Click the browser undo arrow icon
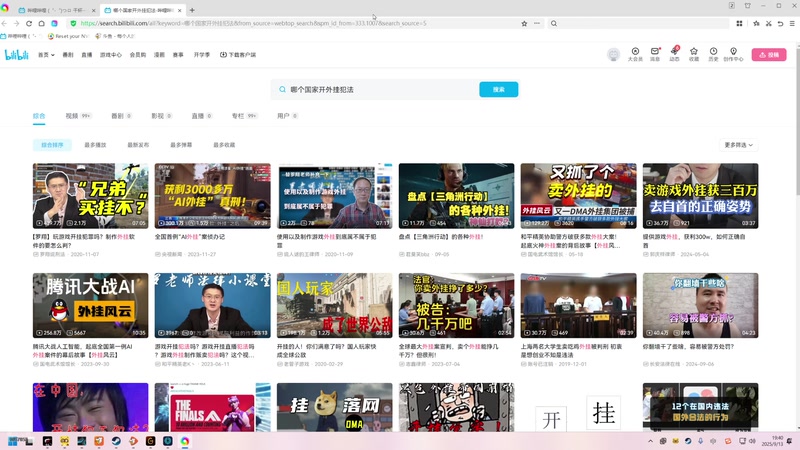 click(780, 23)
